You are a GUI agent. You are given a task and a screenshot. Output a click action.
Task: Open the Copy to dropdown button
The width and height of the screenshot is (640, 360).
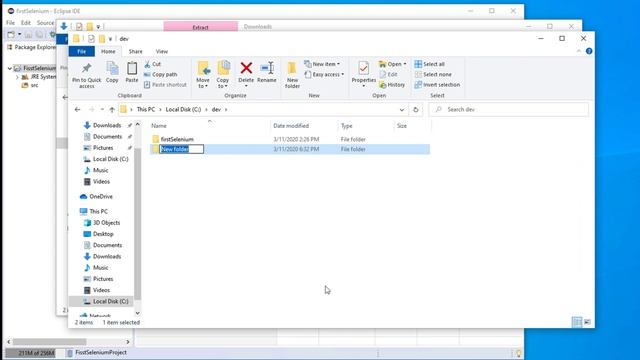(x=223, y=75)
